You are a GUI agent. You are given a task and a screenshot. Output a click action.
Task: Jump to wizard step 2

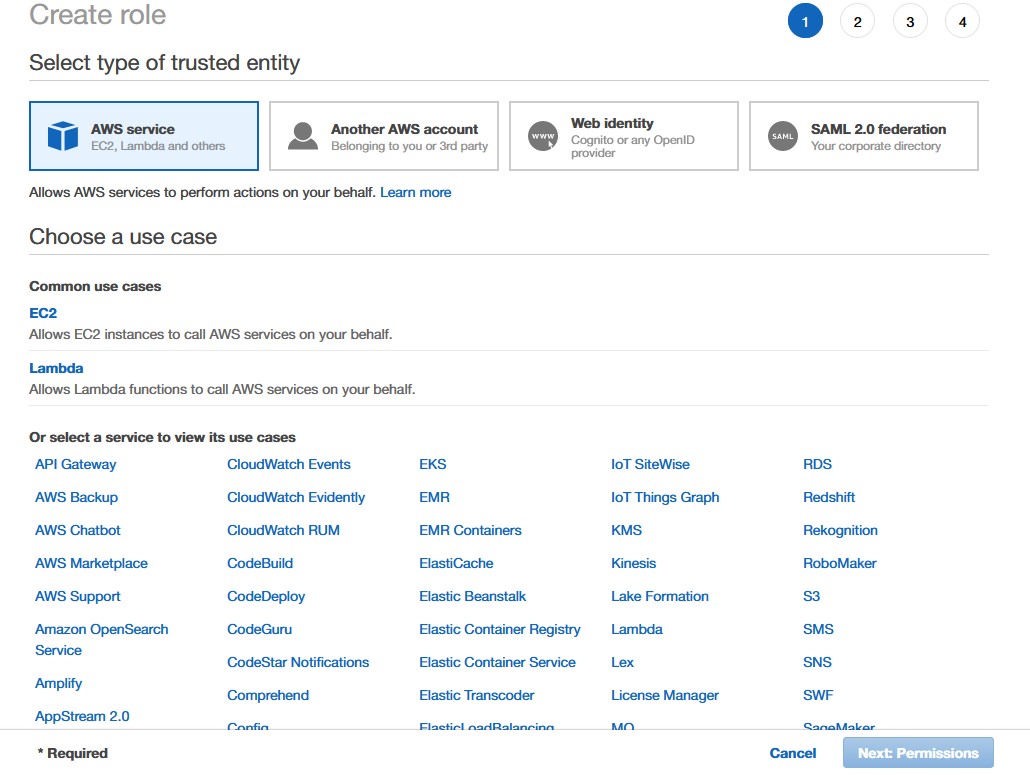coord(857,21)
